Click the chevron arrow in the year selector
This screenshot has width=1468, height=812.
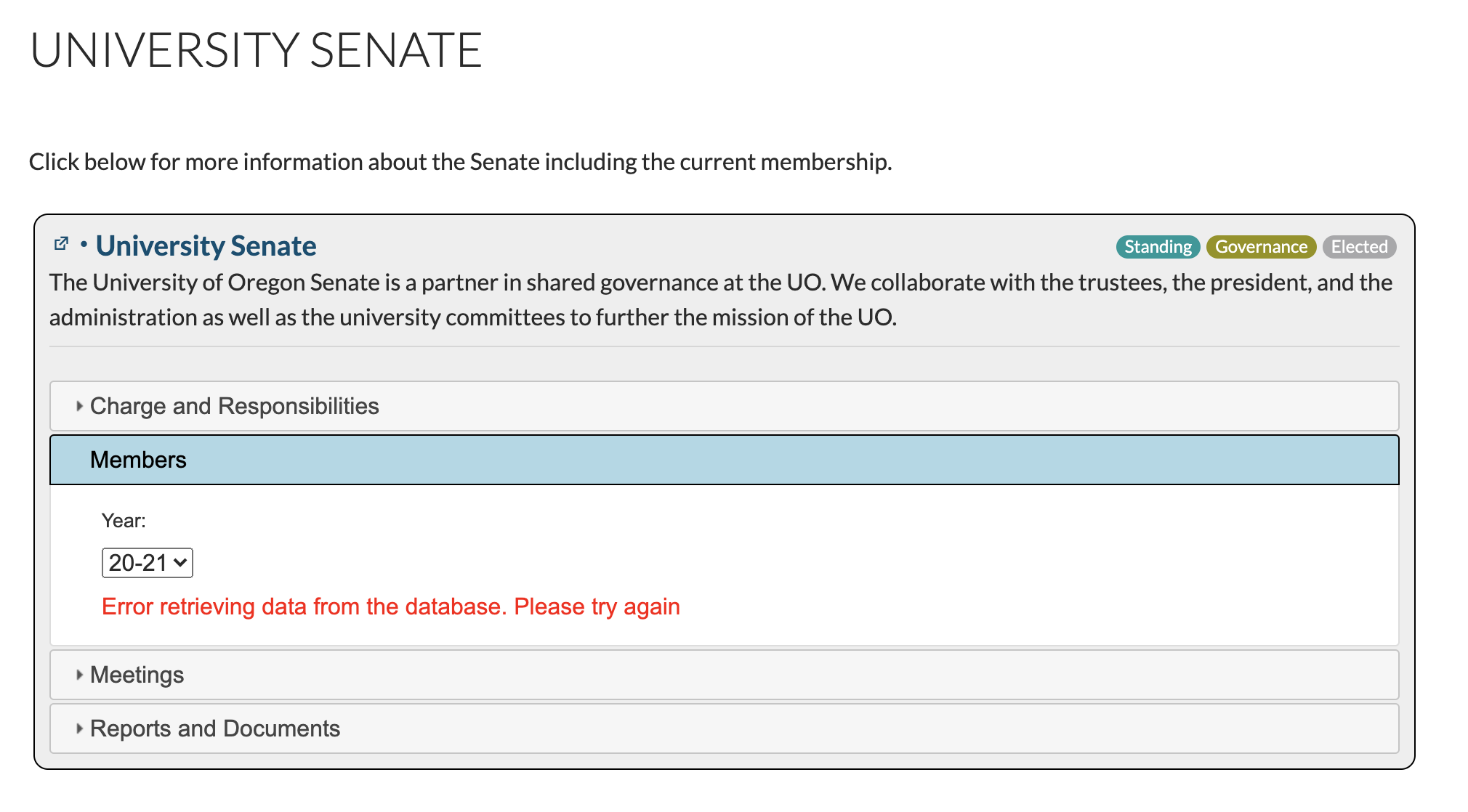pos(181,563)
